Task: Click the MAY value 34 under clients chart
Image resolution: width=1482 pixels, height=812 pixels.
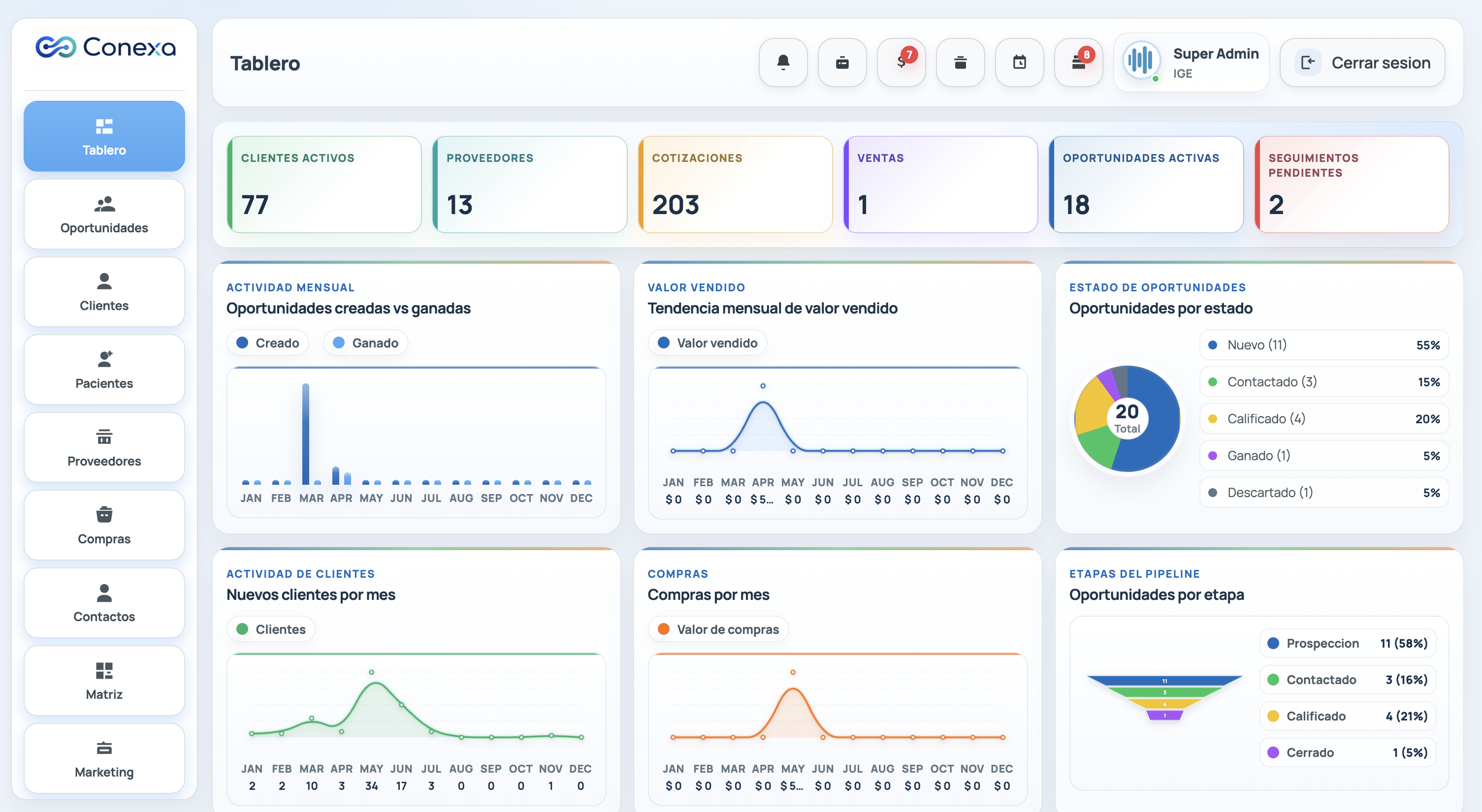Action: click(372, 785)
